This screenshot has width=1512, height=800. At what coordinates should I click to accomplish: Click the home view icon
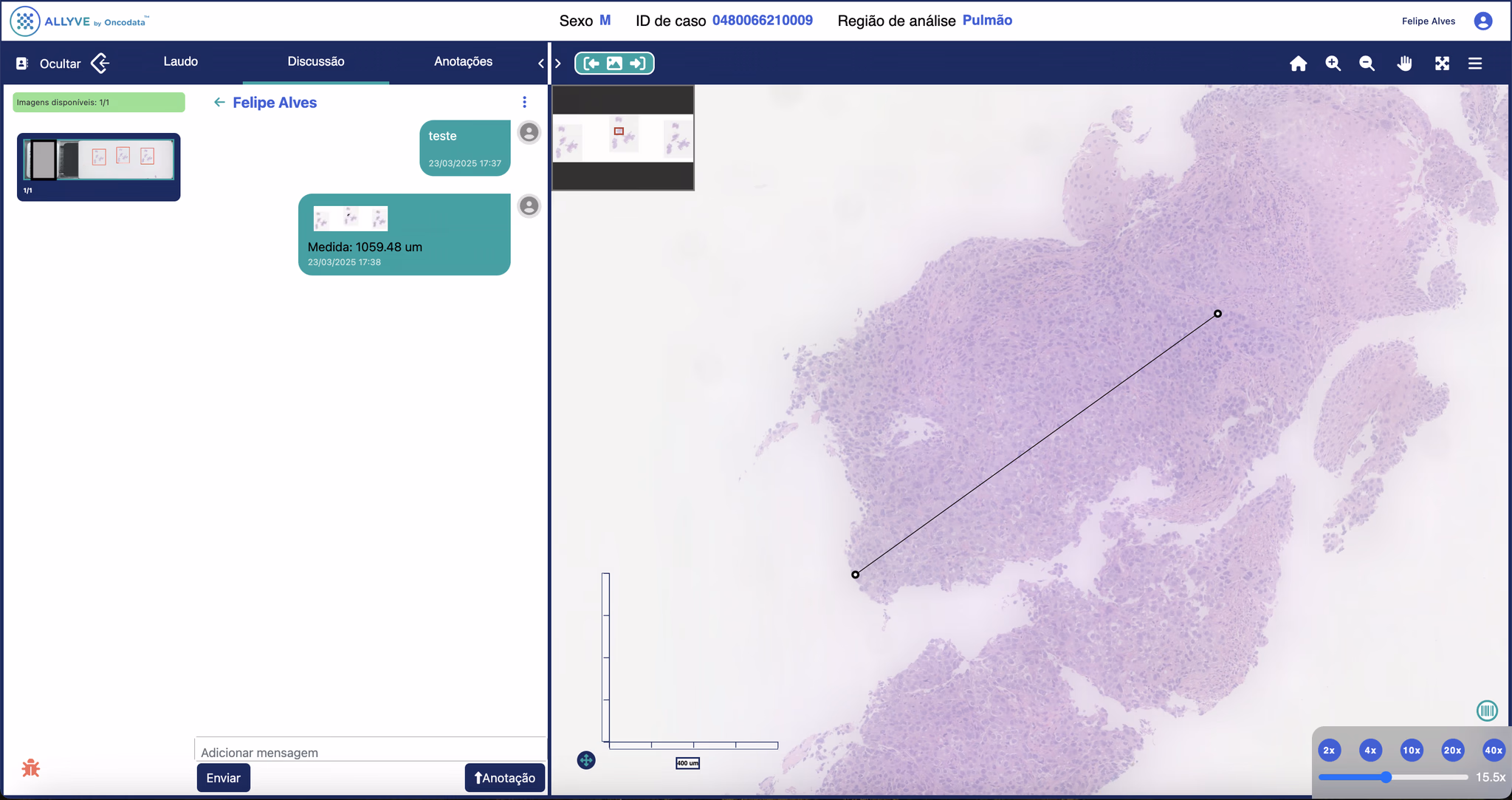pyautogui.click(x=1298, y=64)
